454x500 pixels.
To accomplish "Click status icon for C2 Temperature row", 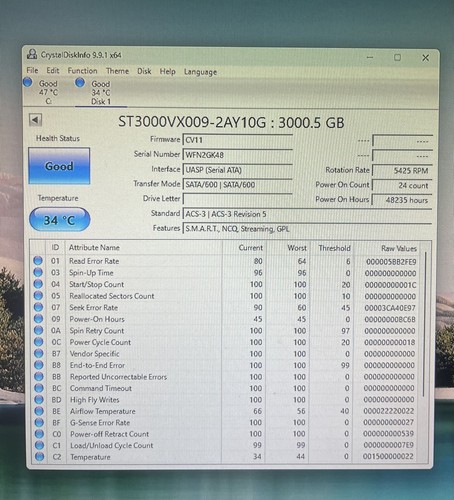I will [x=40, y=457].
